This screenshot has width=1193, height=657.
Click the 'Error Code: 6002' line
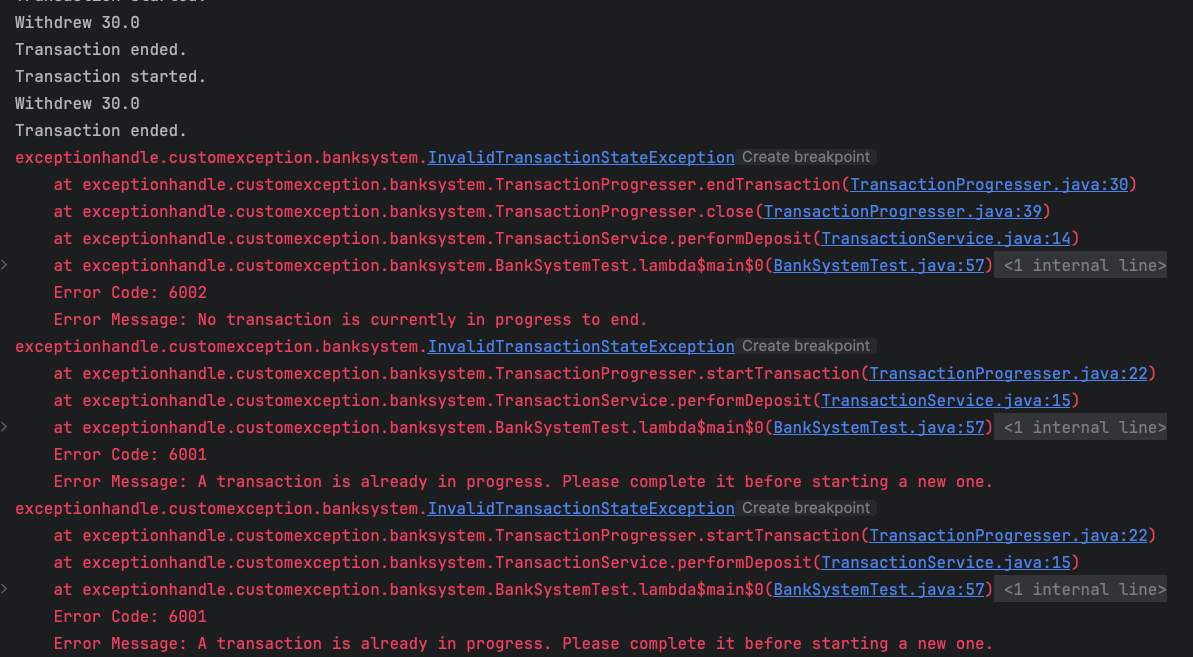(130, 293)
